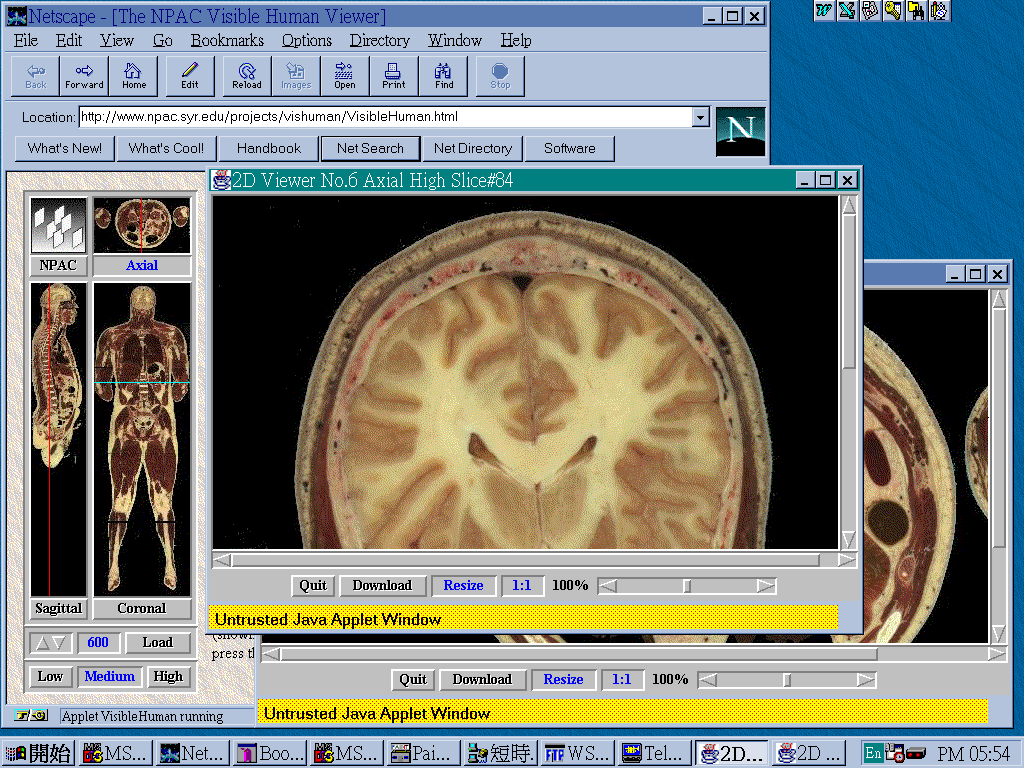Click the NPAC logo thumbnail
This screenshot has height=768, width=1024.
pyautogui.click(x=58, y=225)
